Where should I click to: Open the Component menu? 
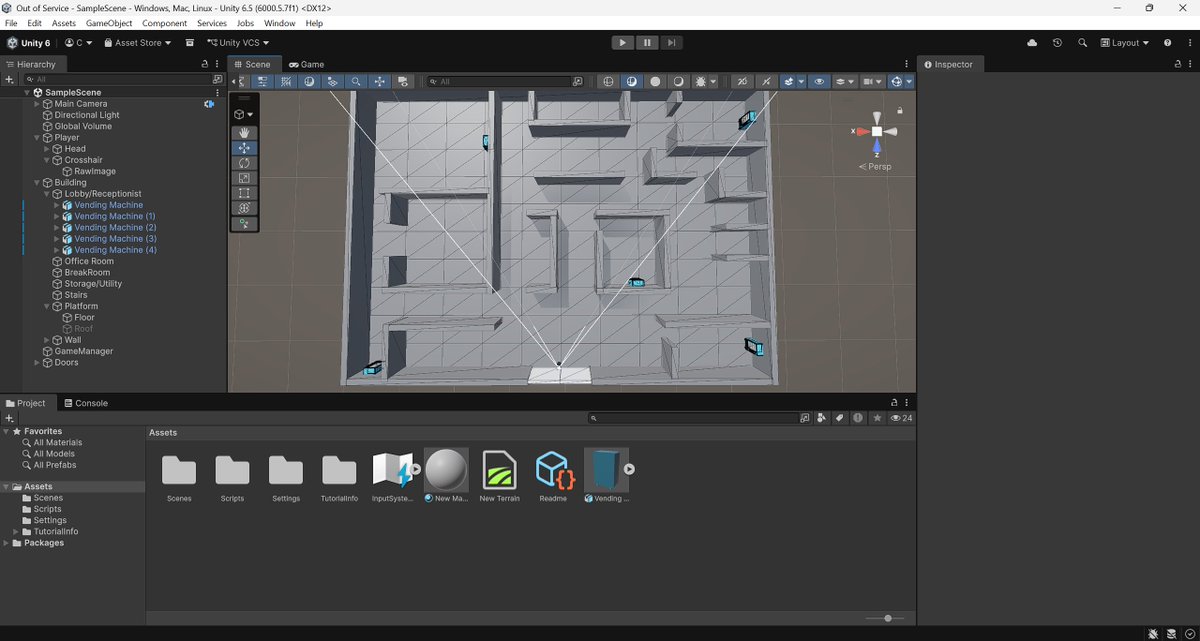click(x=165, y=23)
